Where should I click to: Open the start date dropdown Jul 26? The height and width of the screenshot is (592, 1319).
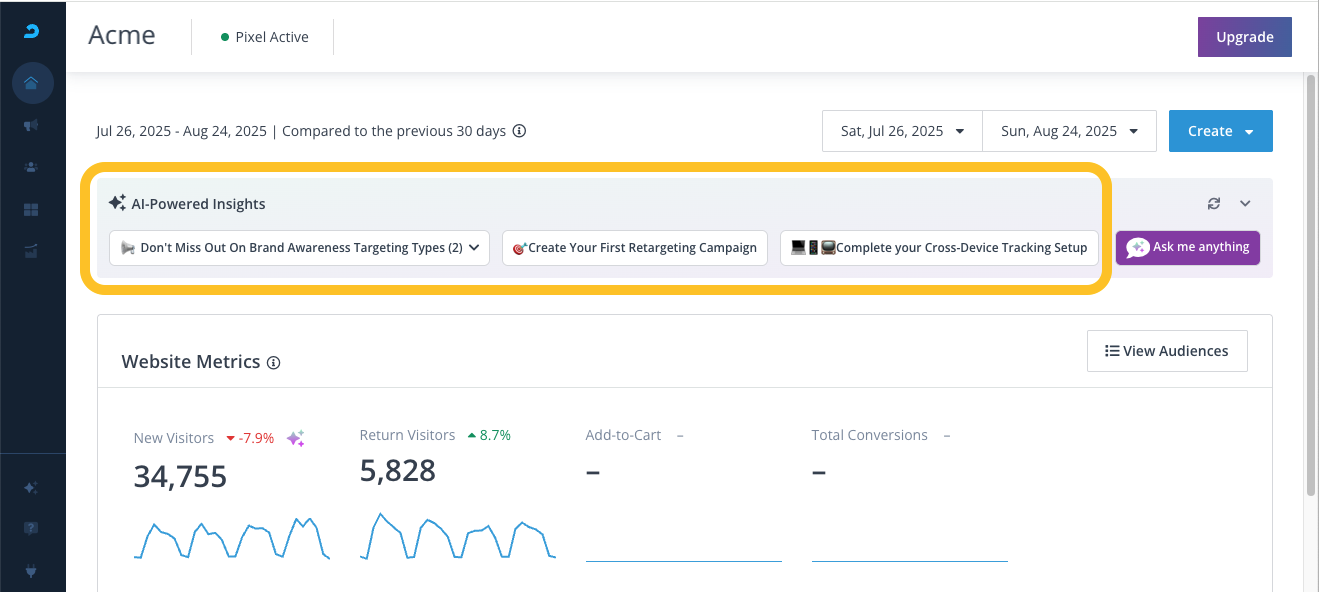pyautogui.click(x=902, y=131)
